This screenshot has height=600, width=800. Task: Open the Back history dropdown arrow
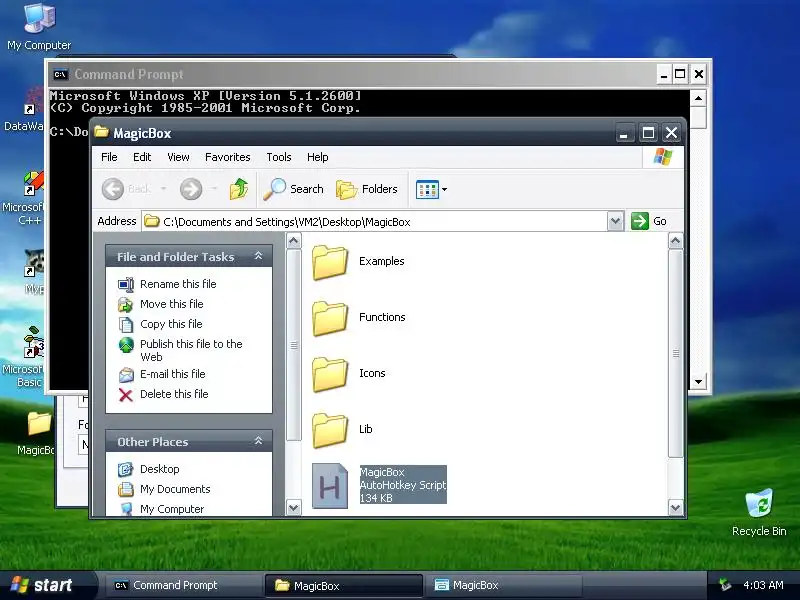coord(163,189)
